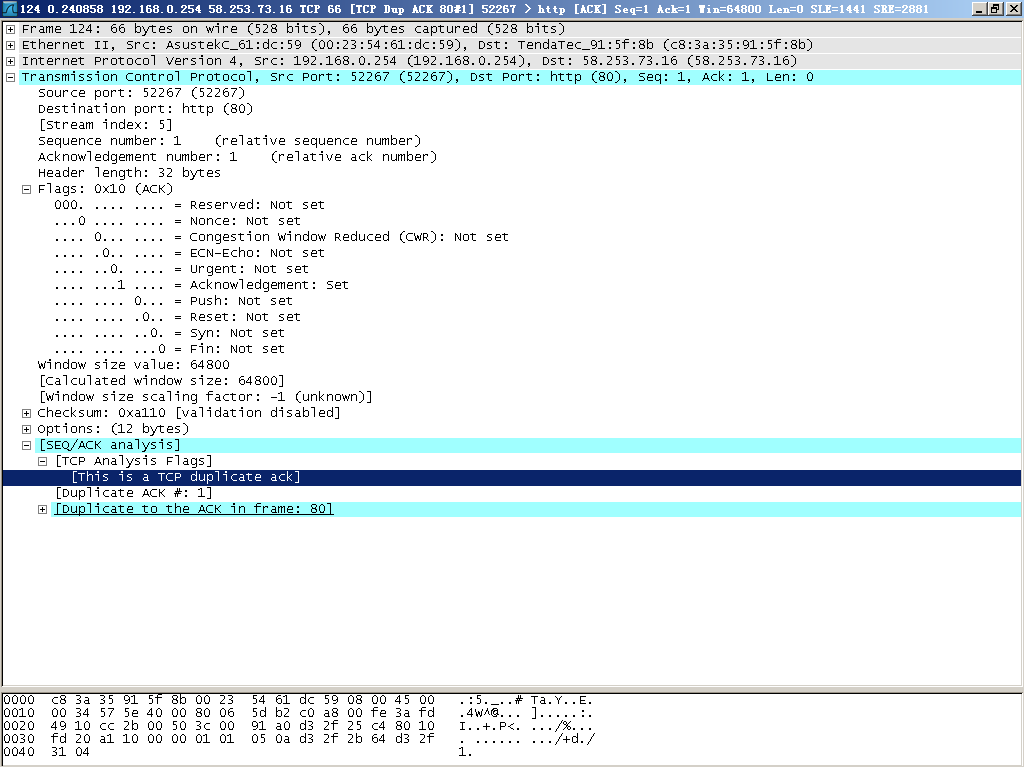Restore down the packet detail window
The width and height of the screenshot is (1024, 768).
click(995, 8)
